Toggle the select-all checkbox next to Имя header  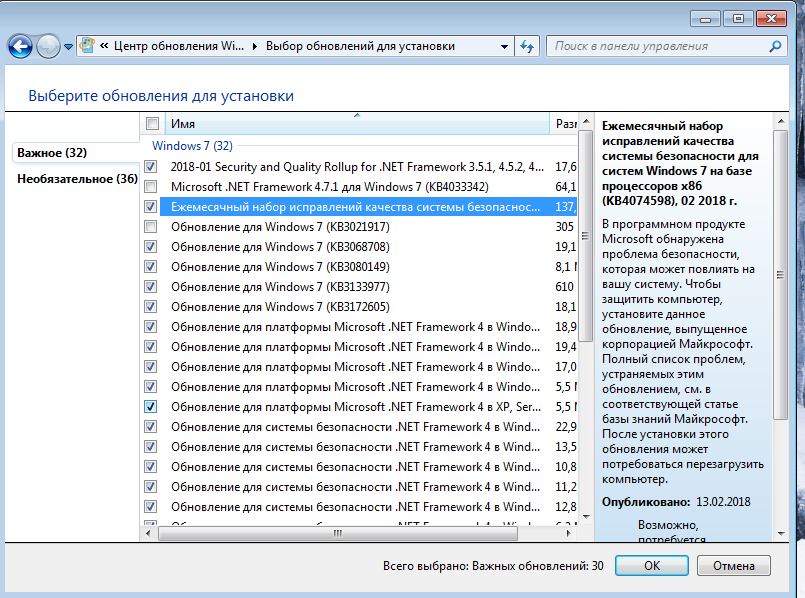152,124
